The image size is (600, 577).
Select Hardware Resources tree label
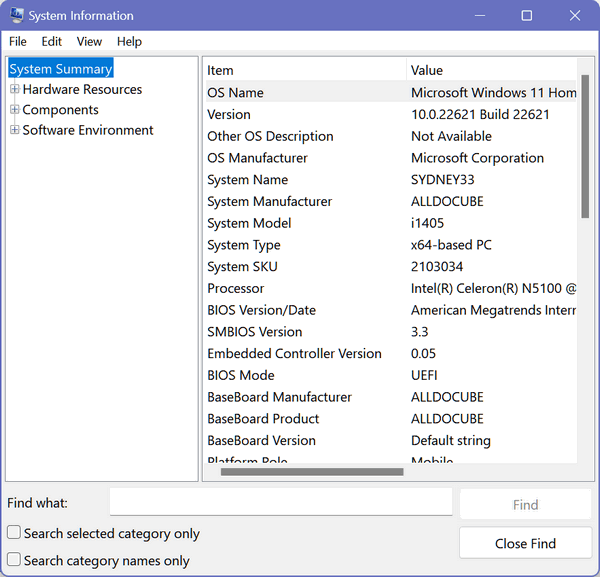click(x=82, y=89)
